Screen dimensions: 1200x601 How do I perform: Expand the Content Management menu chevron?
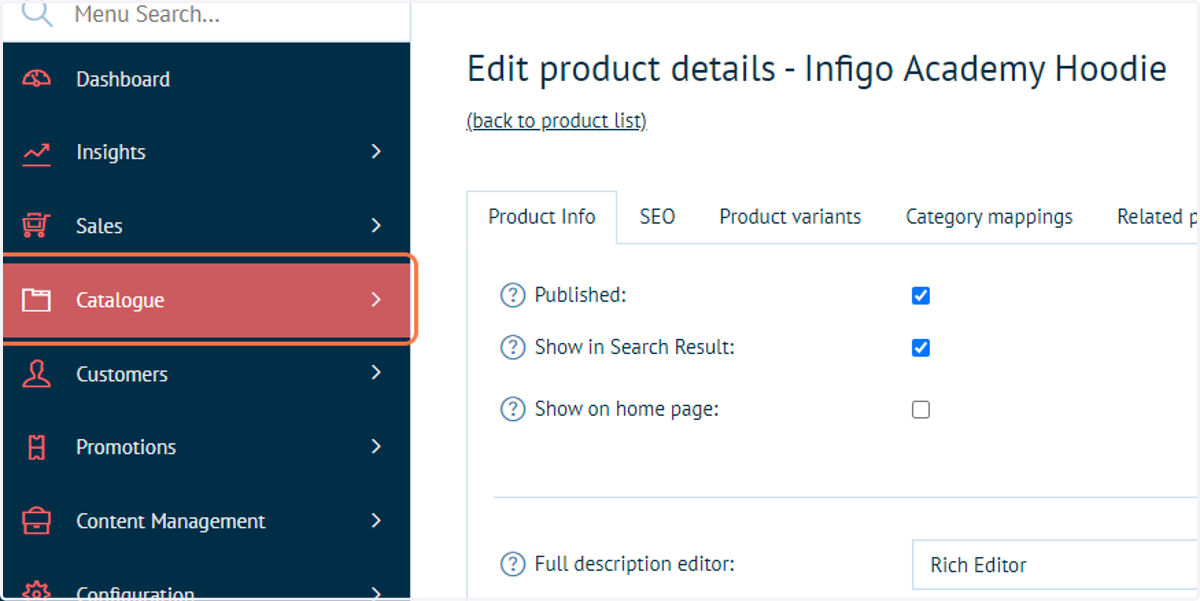click(x=376, y=520)
